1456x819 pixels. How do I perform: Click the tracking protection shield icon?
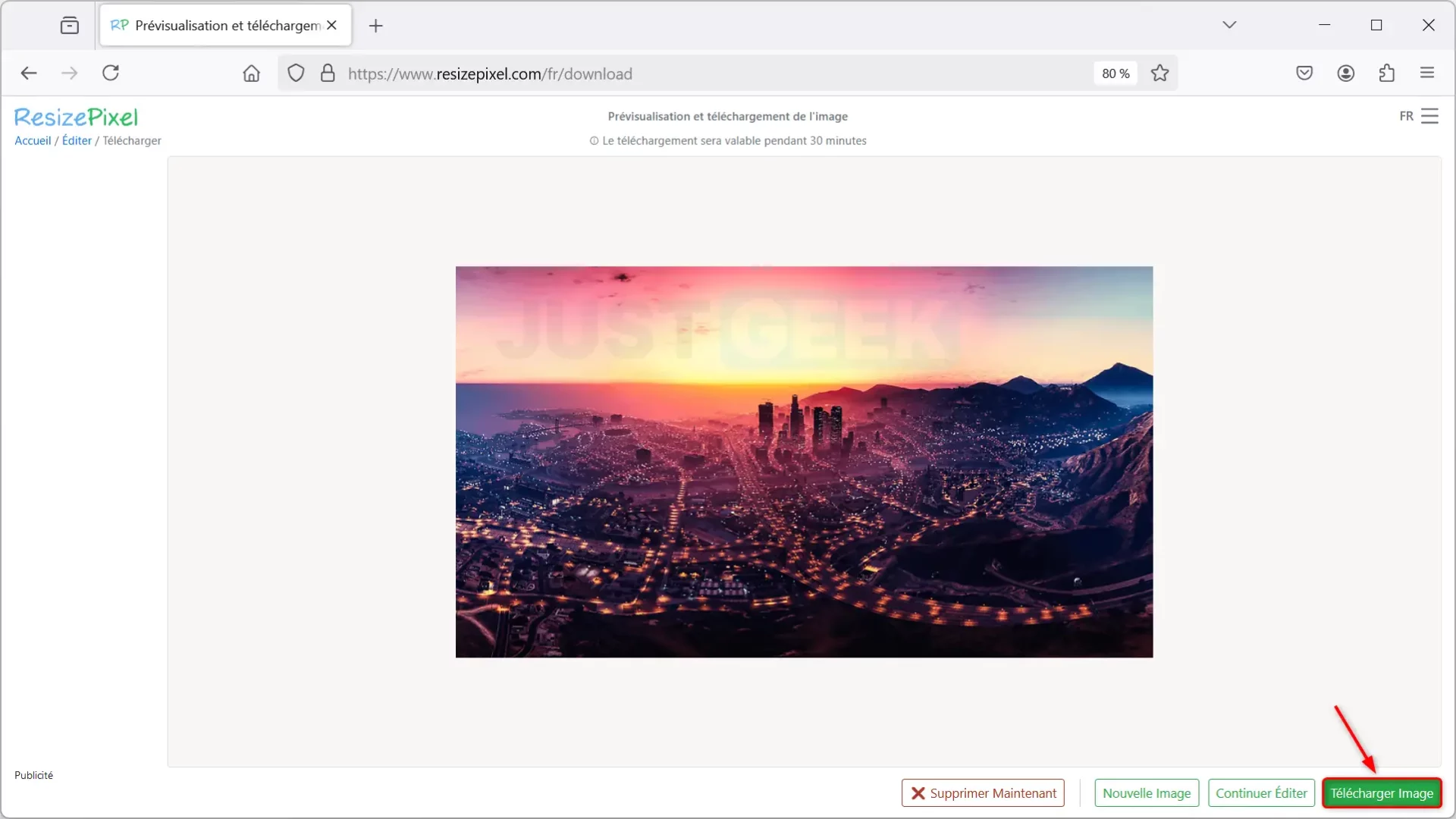pos(296,74)
